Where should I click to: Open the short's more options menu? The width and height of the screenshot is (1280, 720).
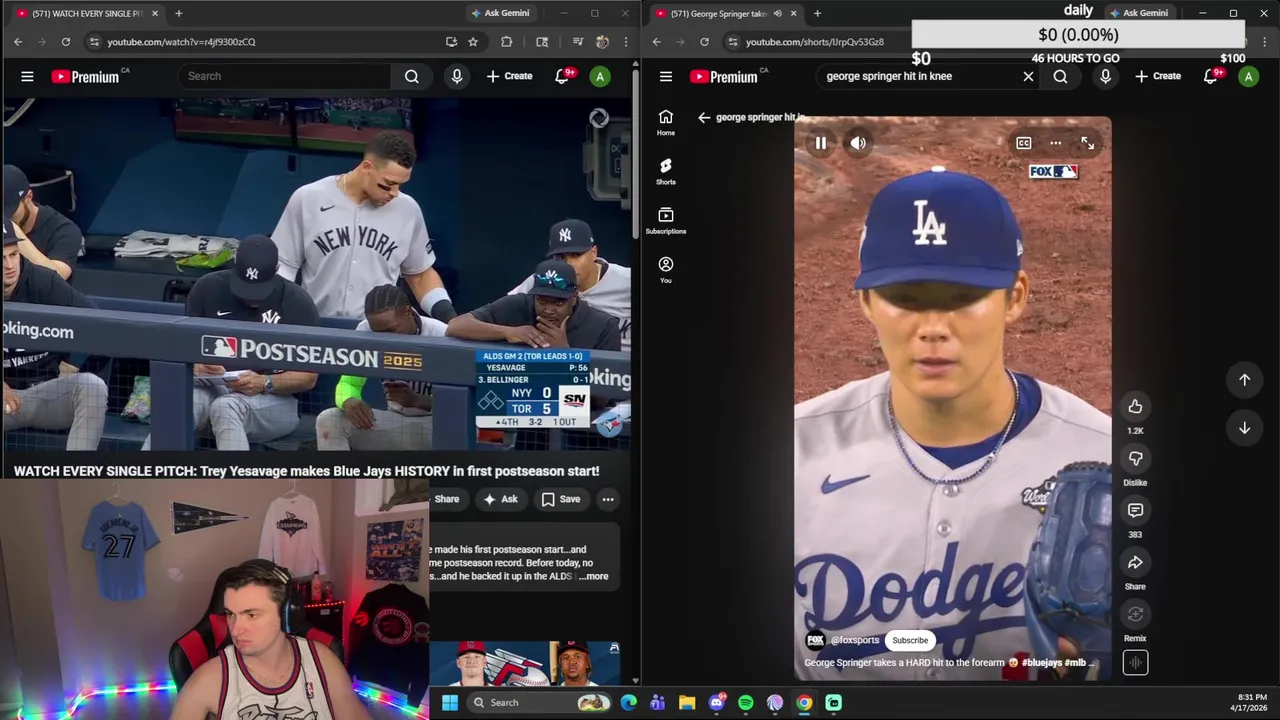1055,143
